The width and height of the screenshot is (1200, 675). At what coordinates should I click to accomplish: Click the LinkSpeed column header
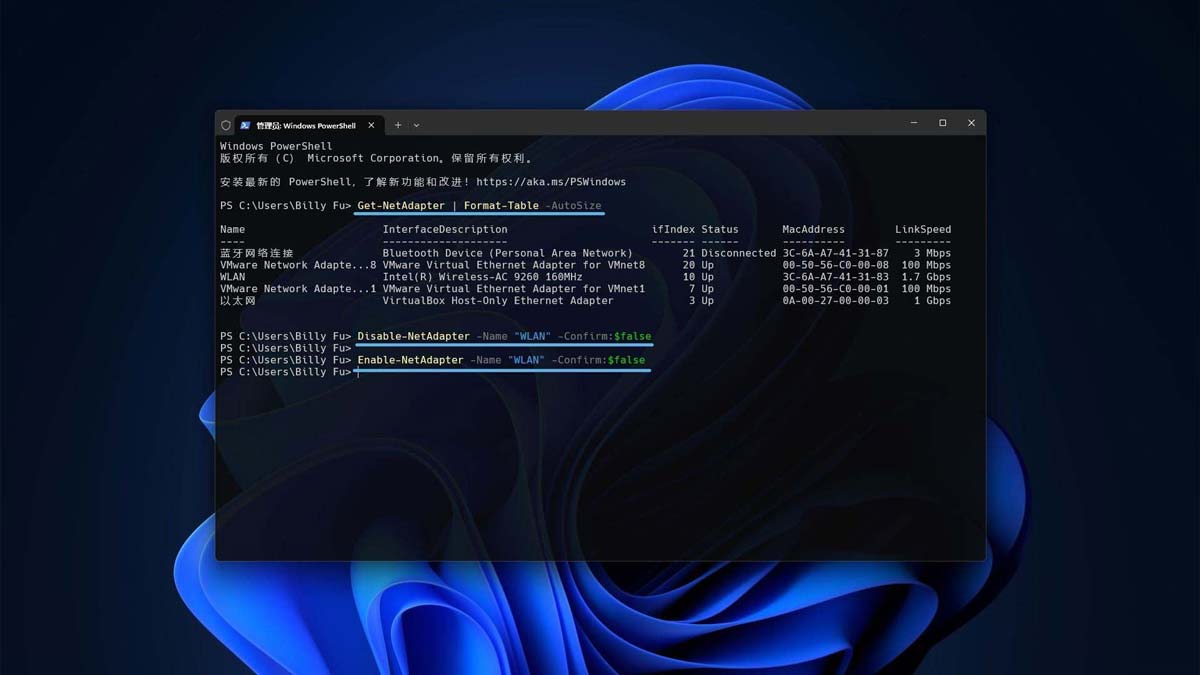click(x=923, y=230)
